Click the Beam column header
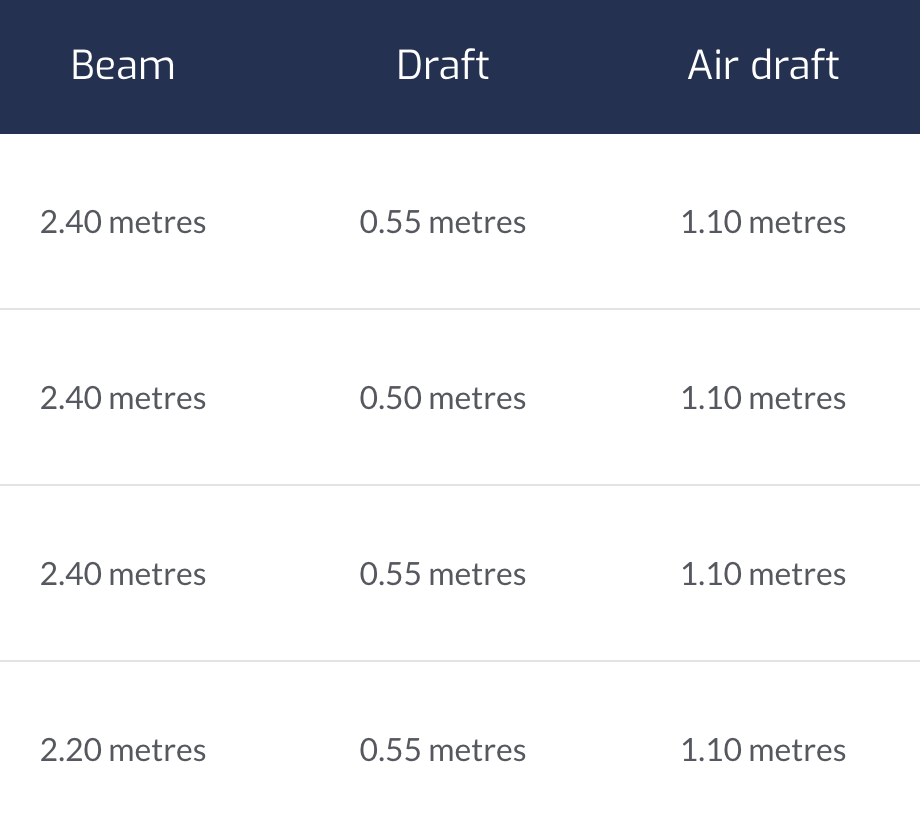The width and height of the screenshot is (920, 834). click(123, 66)
